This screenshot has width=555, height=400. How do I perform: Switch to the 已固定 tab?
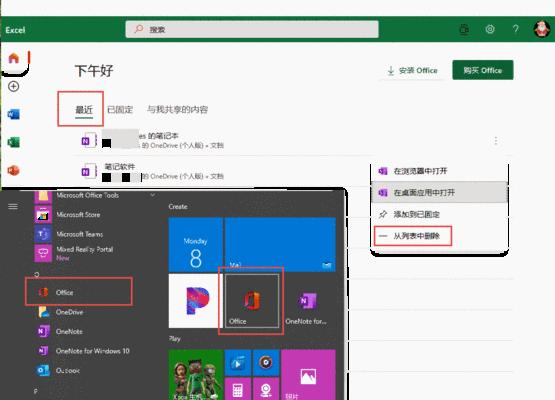click(120, 110)
